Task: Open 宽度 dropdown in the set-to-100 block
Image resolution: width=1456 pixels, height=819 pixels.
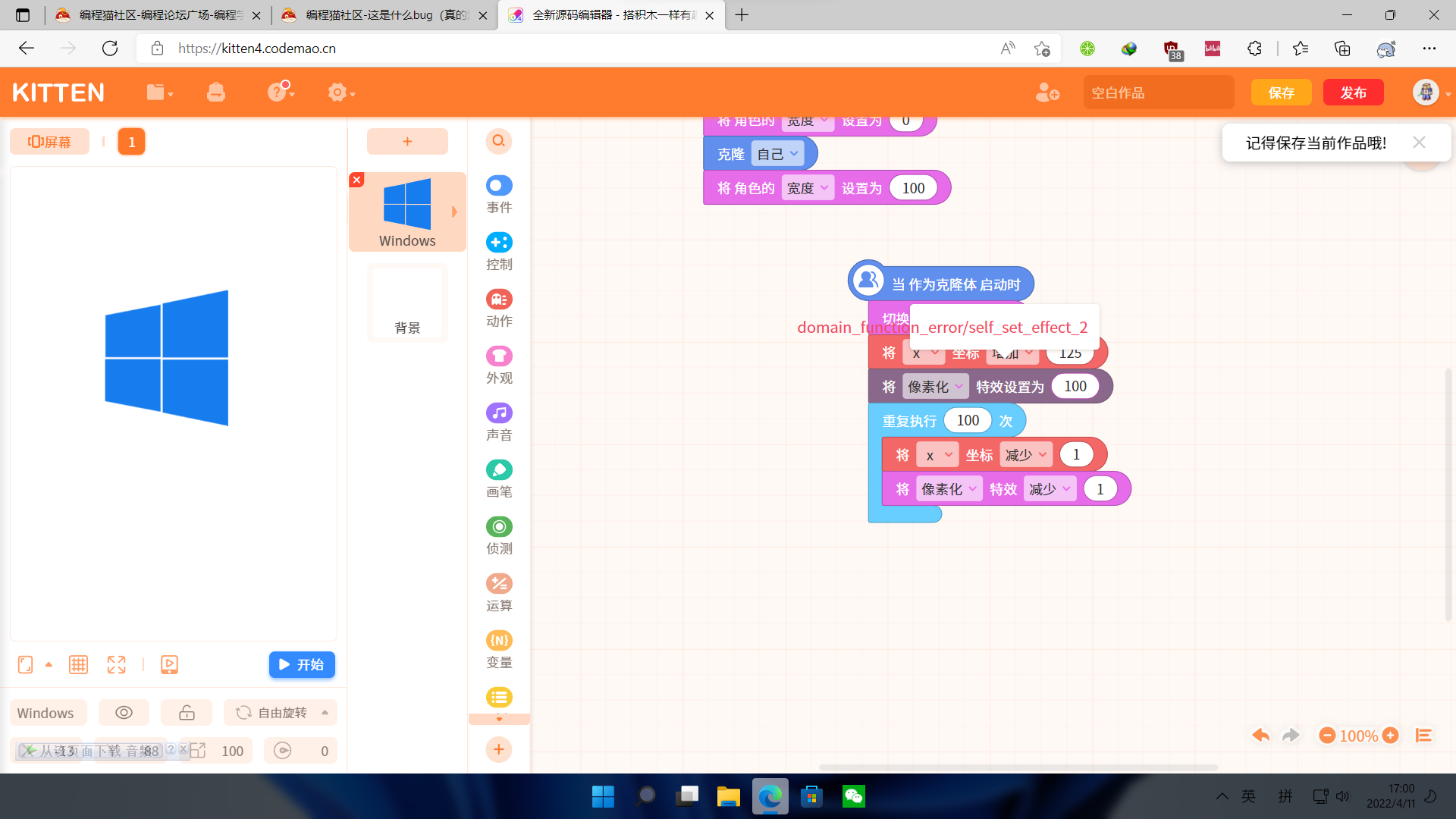Action: pos(808,188)
